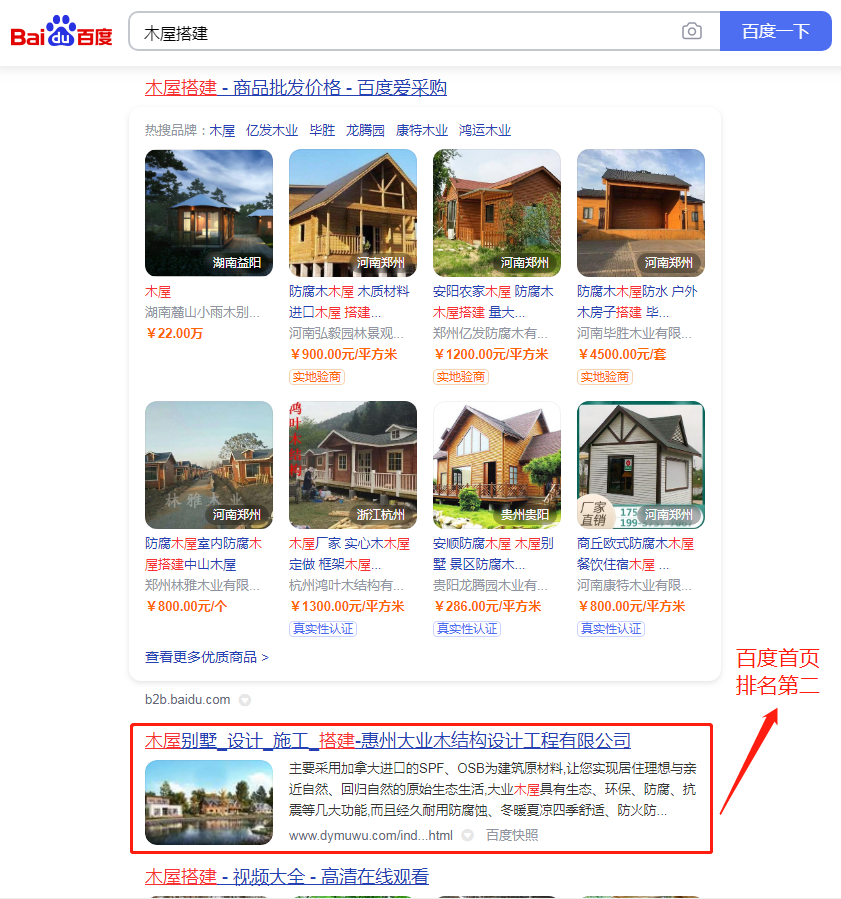Click 真实性认证 badge under 贵阳龙腾园木业
841x899 pixels.
467,629
